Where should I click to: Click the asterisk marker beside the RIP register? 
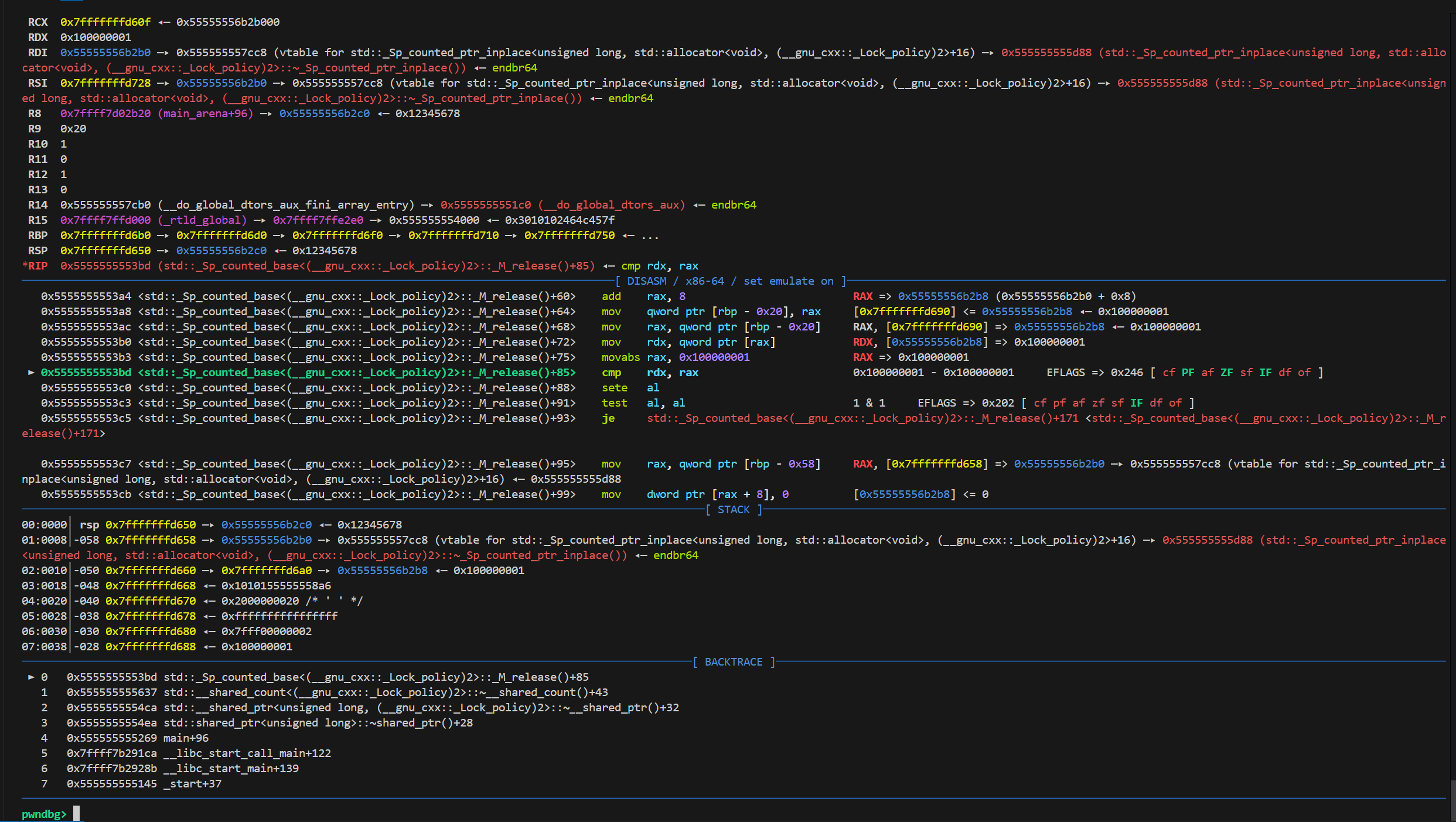tap(25, 266)
